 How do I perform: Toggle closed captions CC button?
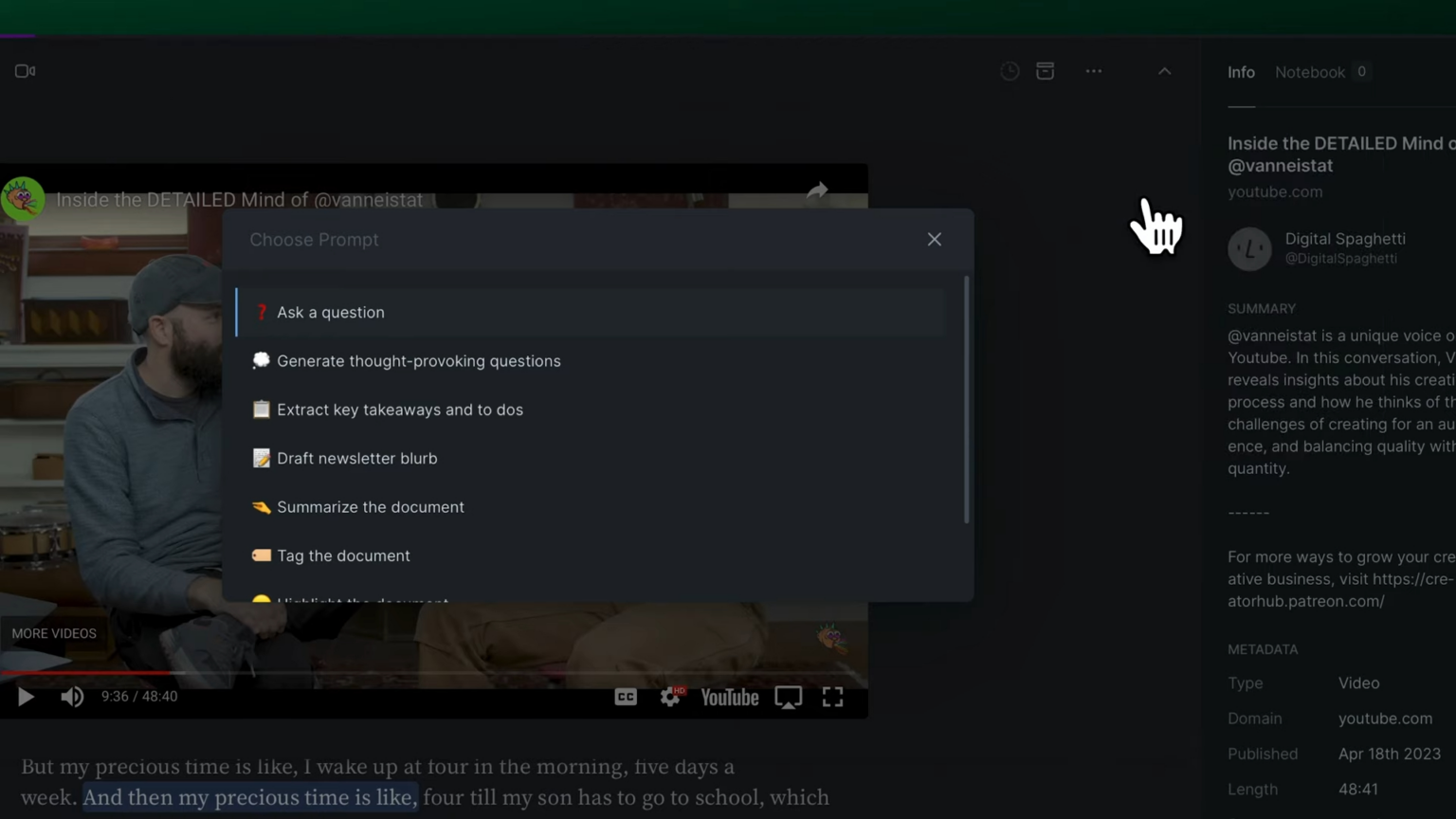point(626,697)
